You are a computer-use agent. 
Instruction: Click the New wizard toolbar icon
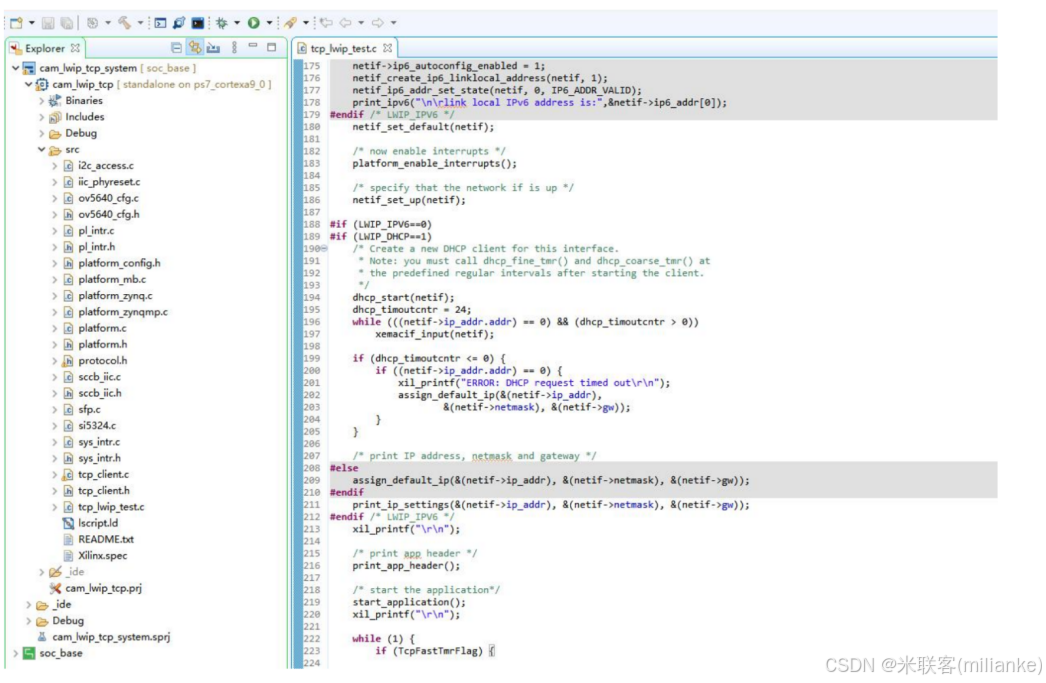pyautogui.click(x=14, y=24)
